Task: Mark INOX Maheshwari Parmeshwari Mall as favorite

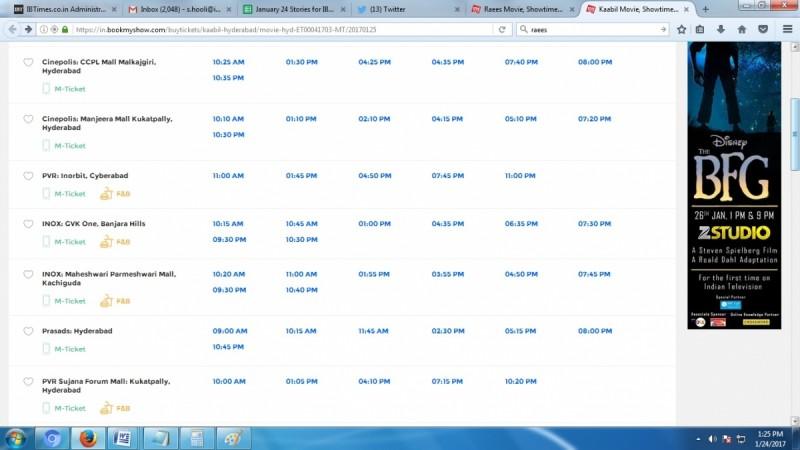Action: (x=28, y=274)
